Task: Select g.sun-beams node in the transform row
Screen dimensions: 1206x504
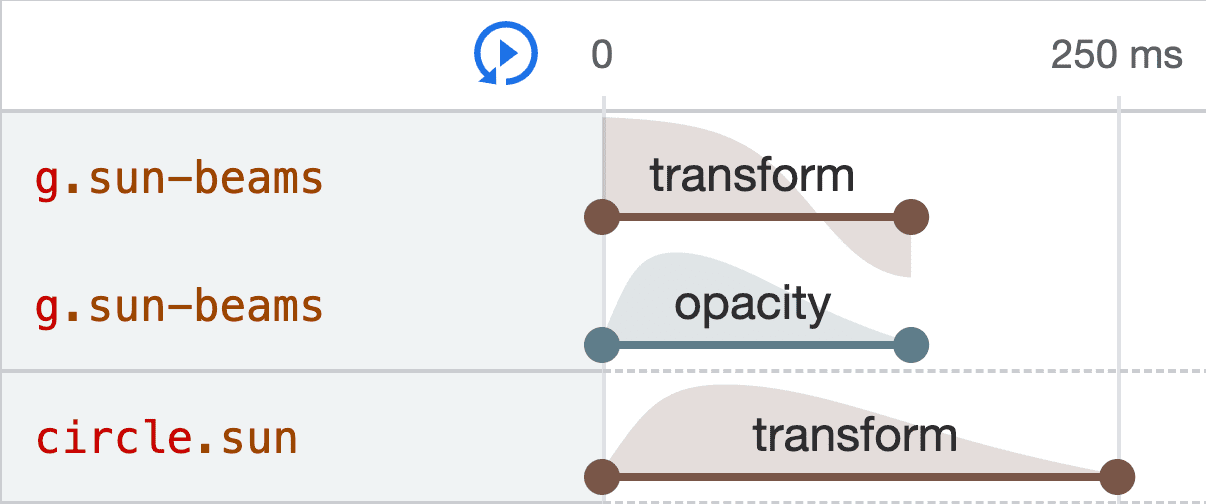Action: pos(180,180)
